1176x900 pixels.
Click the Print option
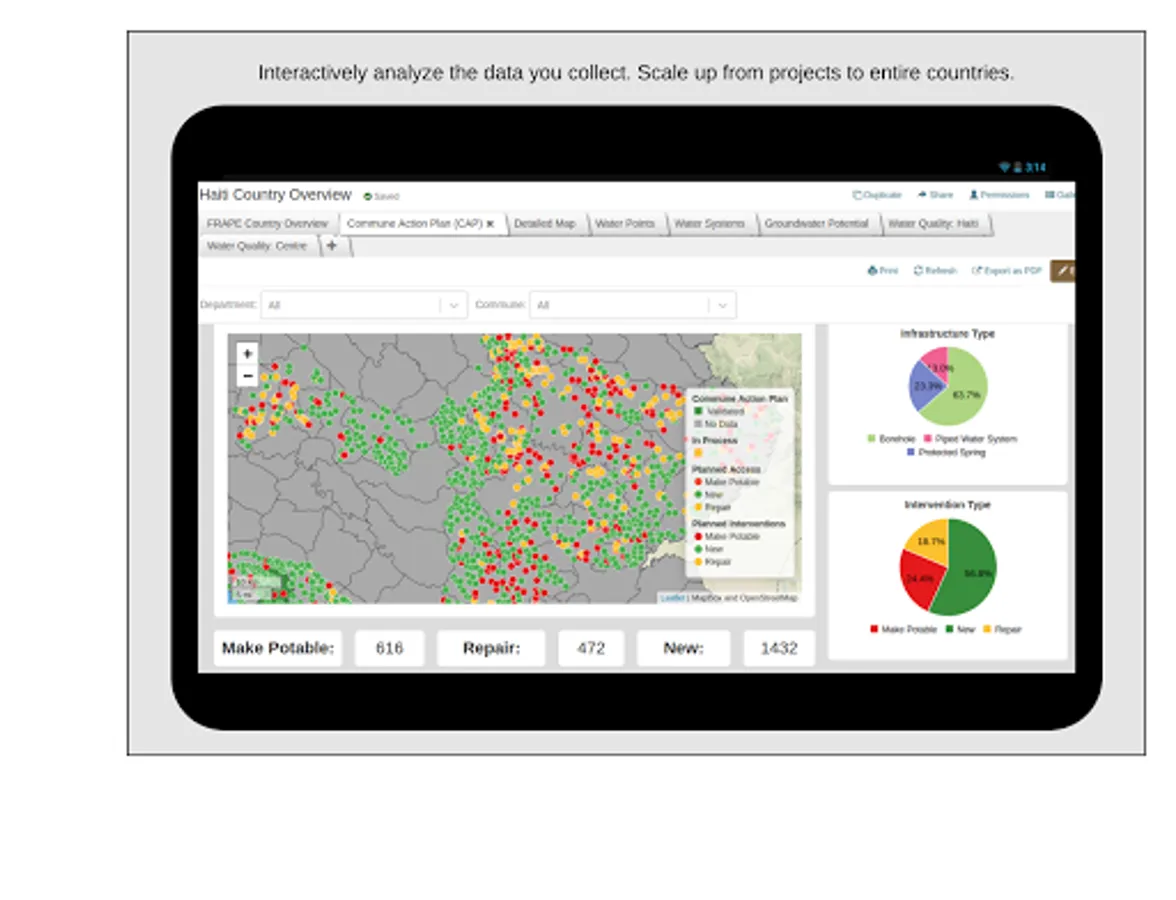click(883, 271)
